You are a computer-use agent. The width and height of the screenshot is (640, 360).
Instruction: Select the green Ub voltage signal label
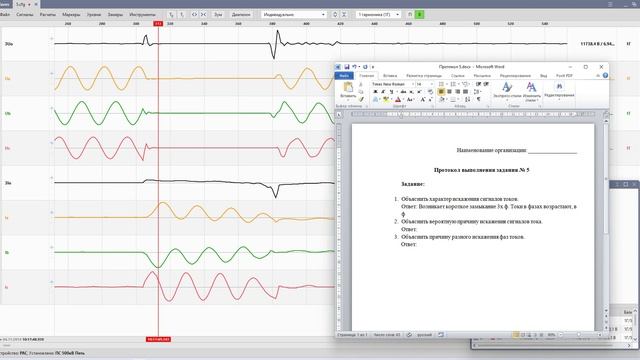coord(8,113)
